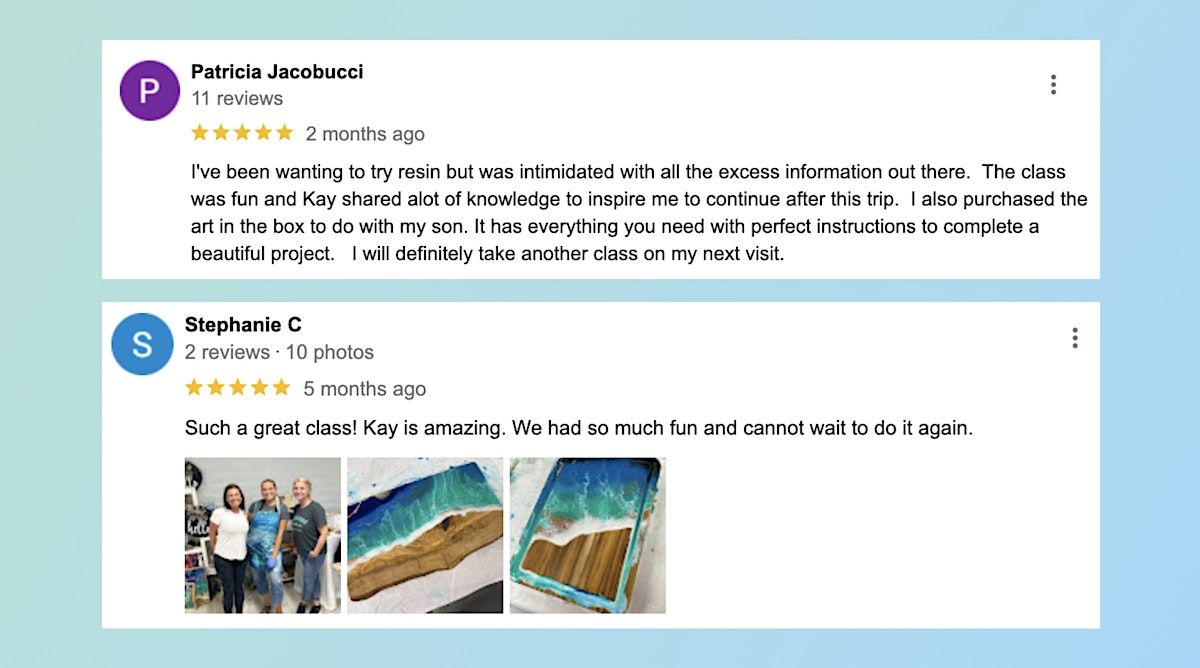
Task: Click the "5 months ago" timestamp
Action: pos(365,389)
